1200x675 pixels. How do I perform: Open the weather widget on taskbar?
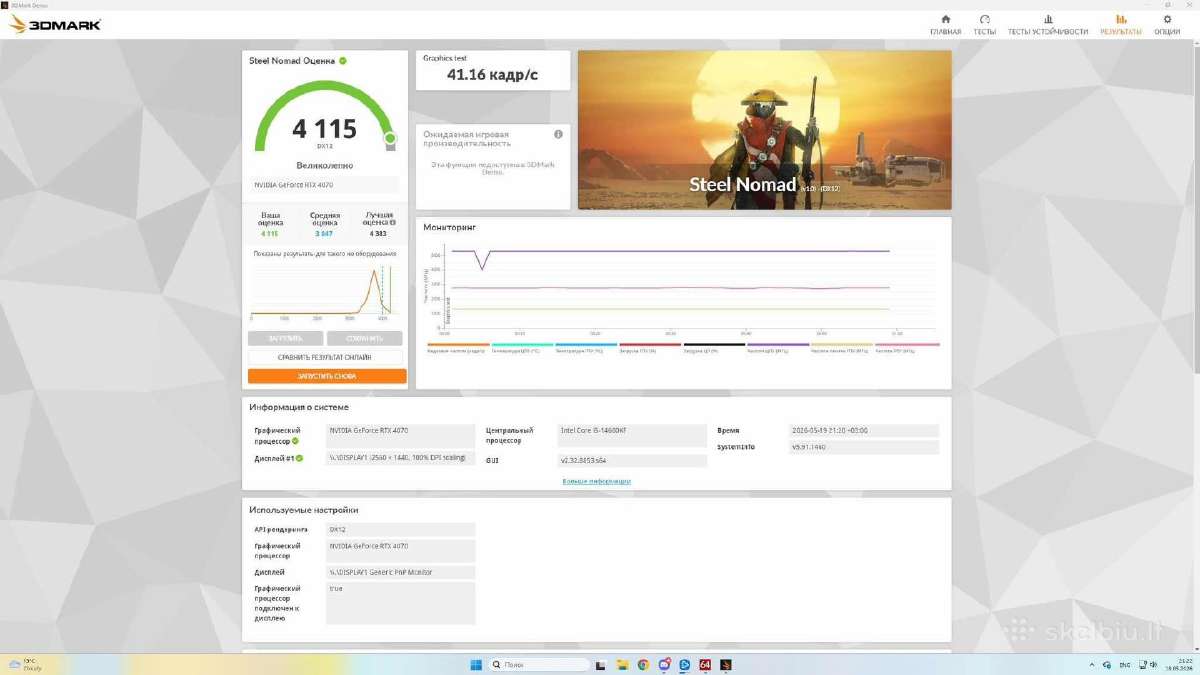click(24, 664)
